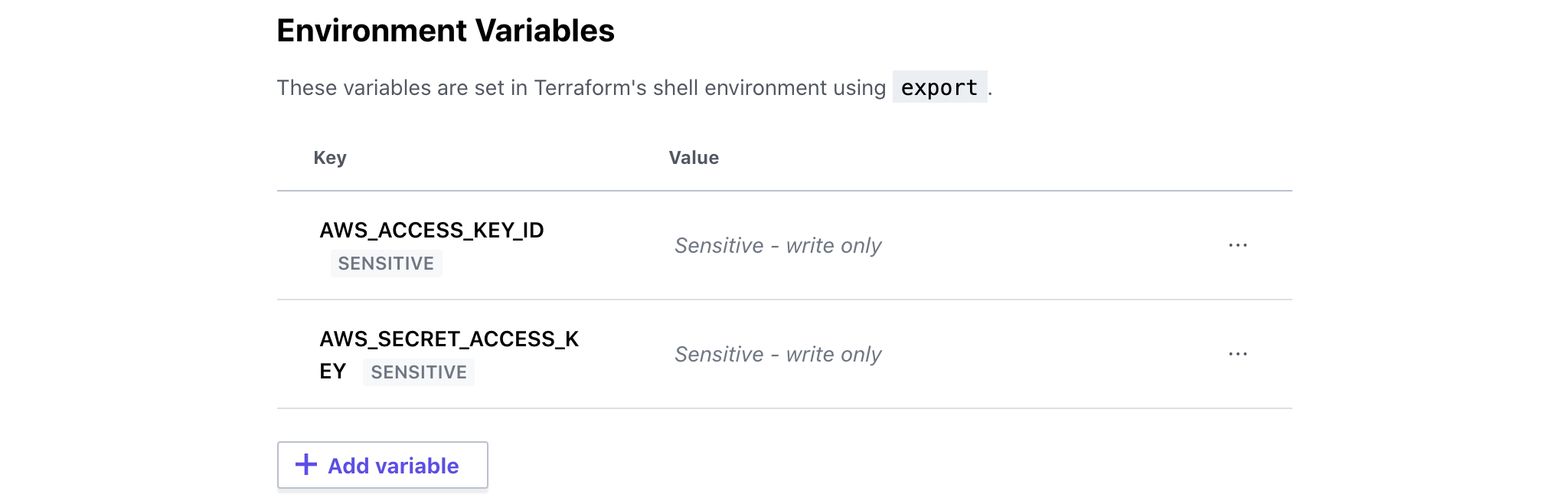The height and width of the screenshot is (501, 1568).
Task: Click the word Terraform's in the description
Action: click(x=590, y=88)
